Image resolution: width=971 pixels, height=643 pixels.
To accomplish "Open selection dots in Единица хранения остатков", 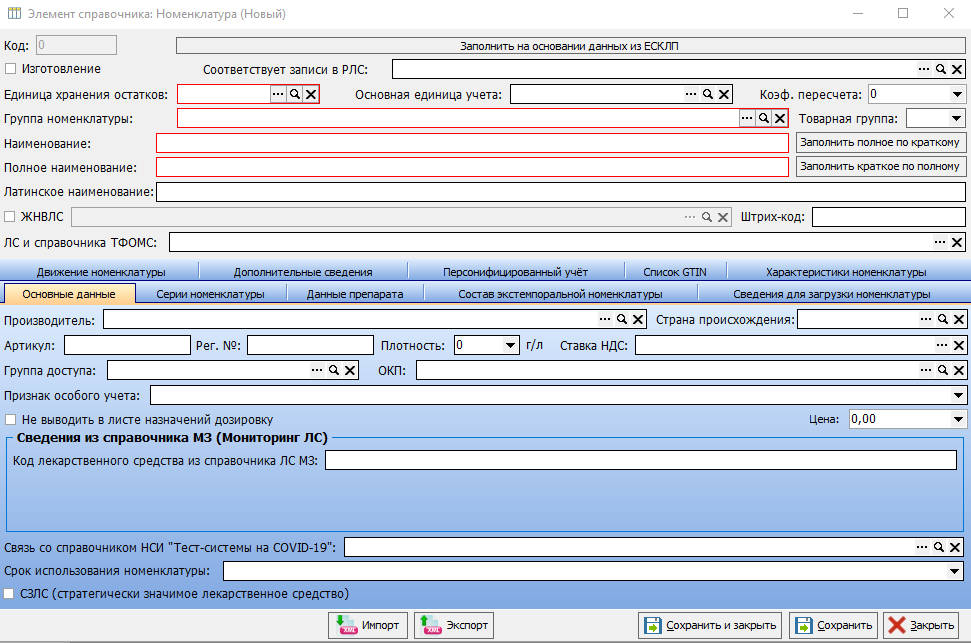I will coord(278,94).
